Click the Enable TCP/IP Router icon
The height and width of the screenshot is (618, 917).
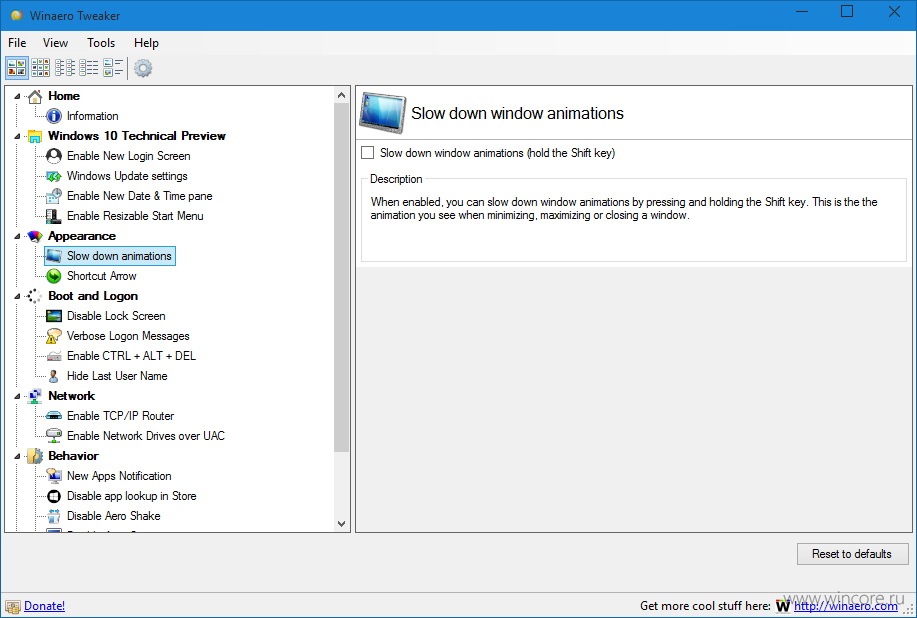pos(54,416)
